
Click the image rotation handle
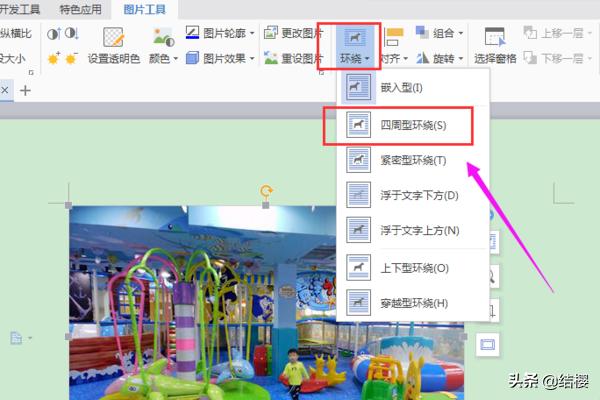tap(266, 190)
